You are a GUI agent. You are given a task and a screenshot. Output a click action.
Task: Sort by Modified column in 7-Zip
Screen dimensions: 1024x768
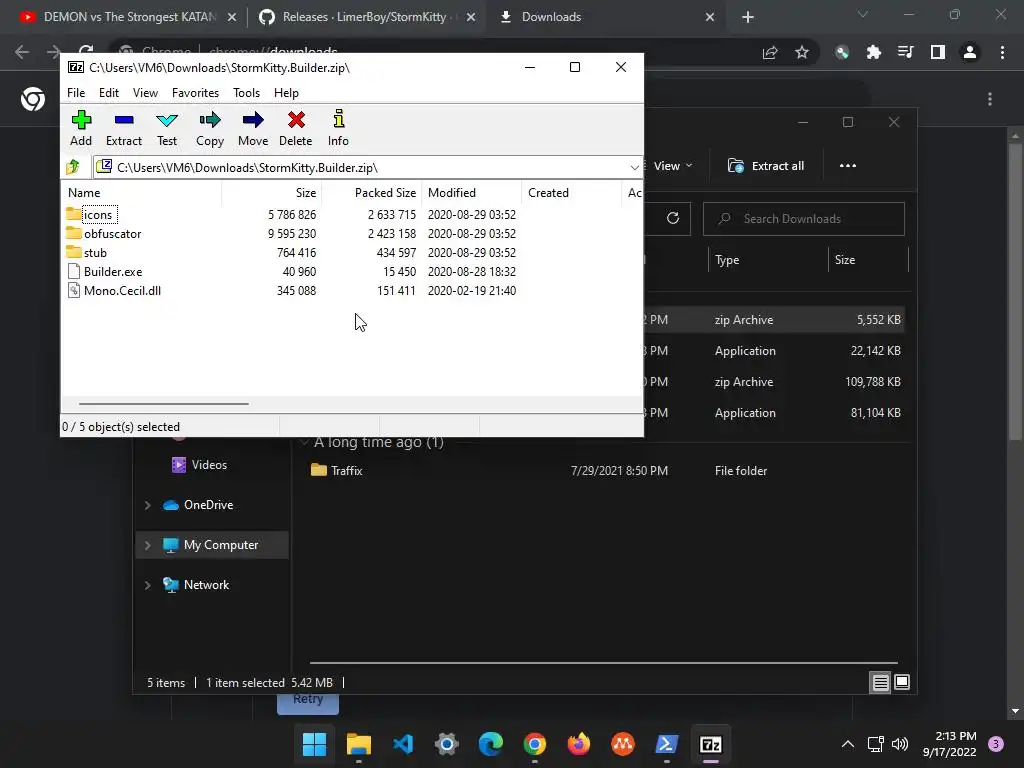(x=472, y=193)
